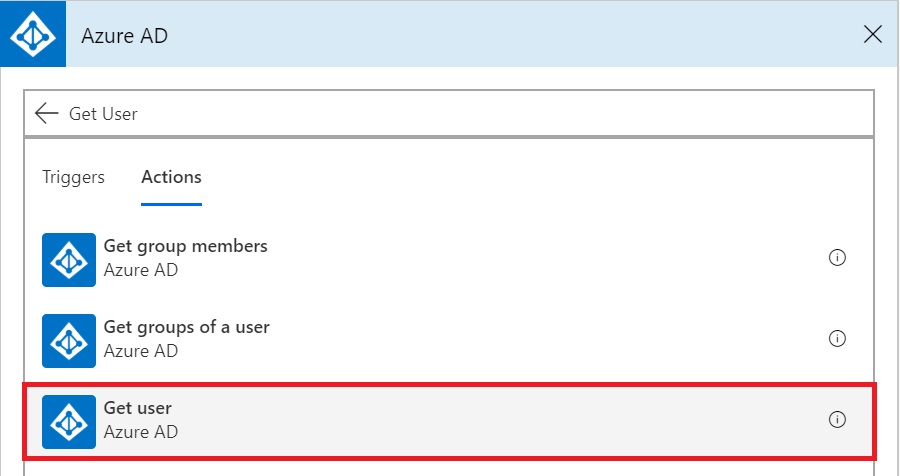The image size is (900, 476).
Task: View info icon for Get user
Action: pos(837,419)
